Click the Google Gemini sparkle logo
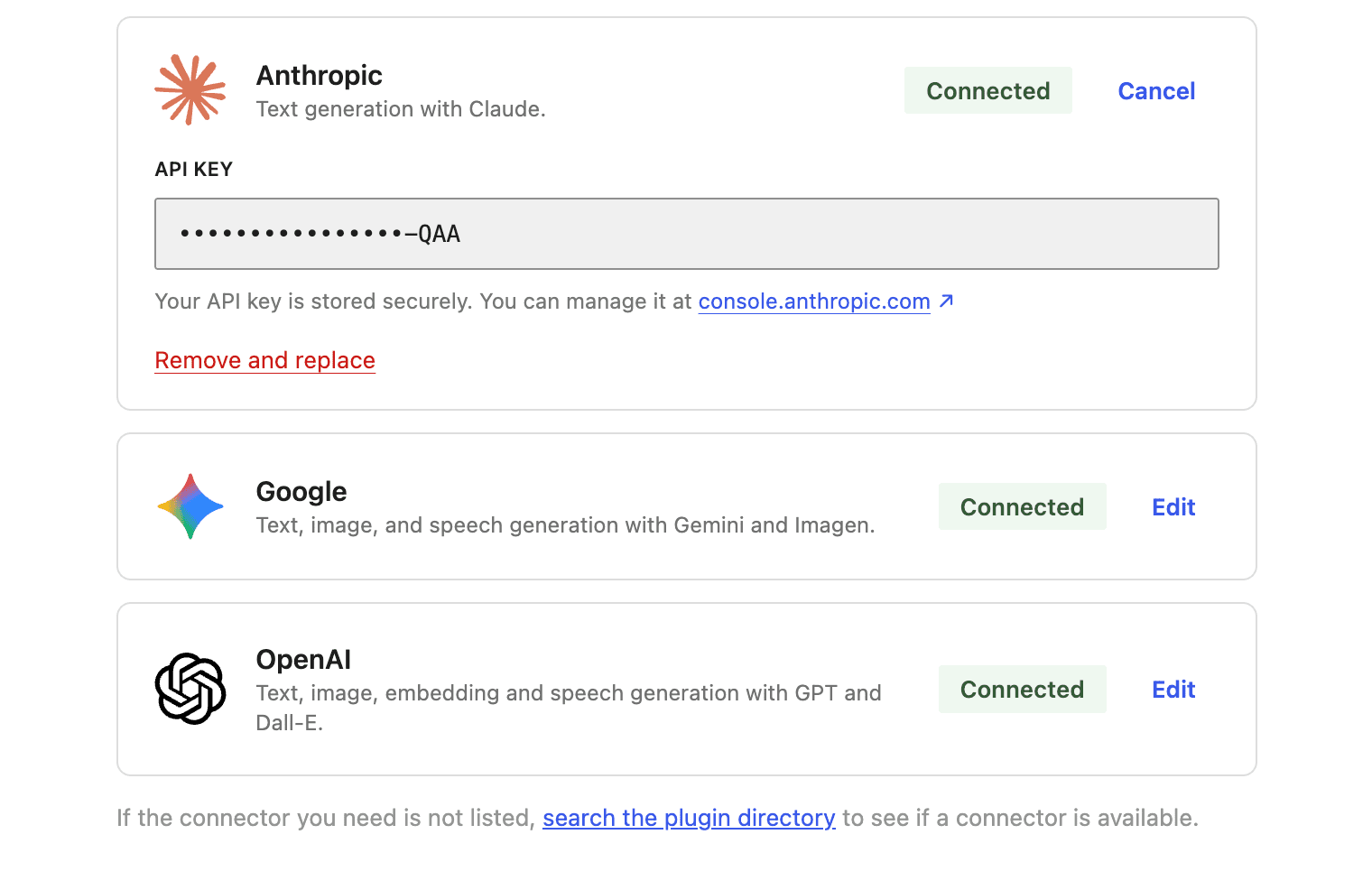 point(190,506)
